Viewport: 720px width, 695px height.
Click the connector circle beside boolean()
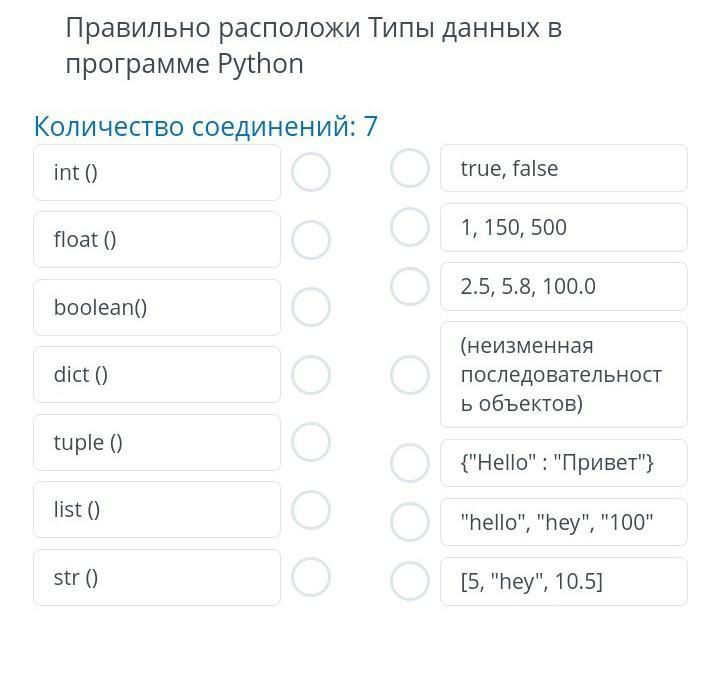point(311,307)
